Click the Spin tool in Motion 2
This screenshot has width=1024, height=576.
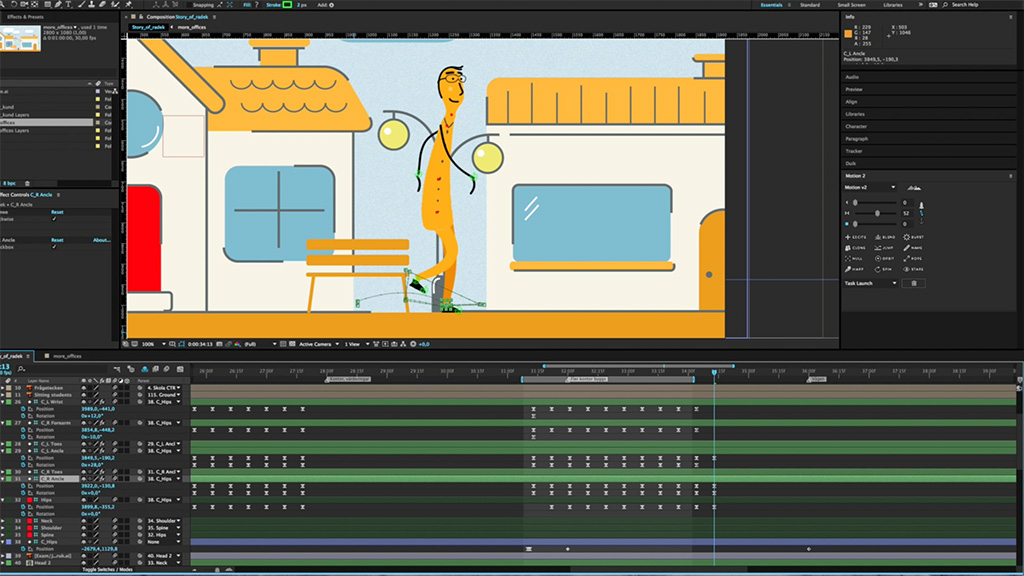coord(884,269)
